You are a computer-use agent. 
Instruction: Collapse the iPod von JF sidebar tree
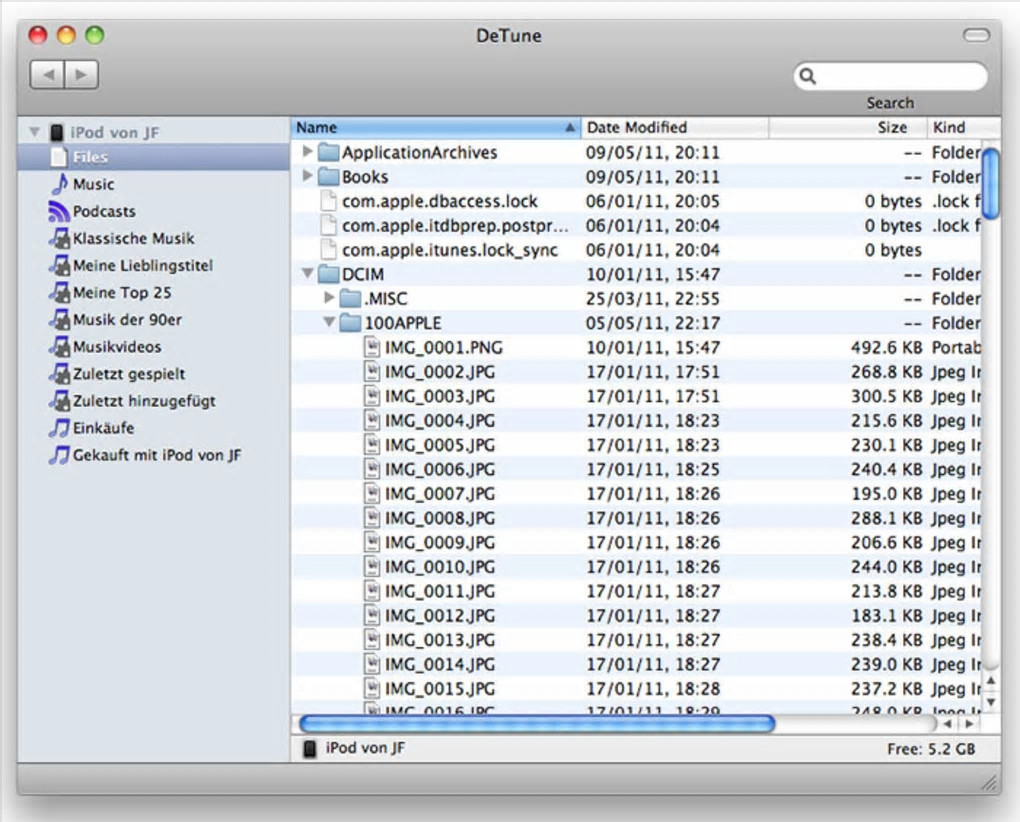click(34, 132)
